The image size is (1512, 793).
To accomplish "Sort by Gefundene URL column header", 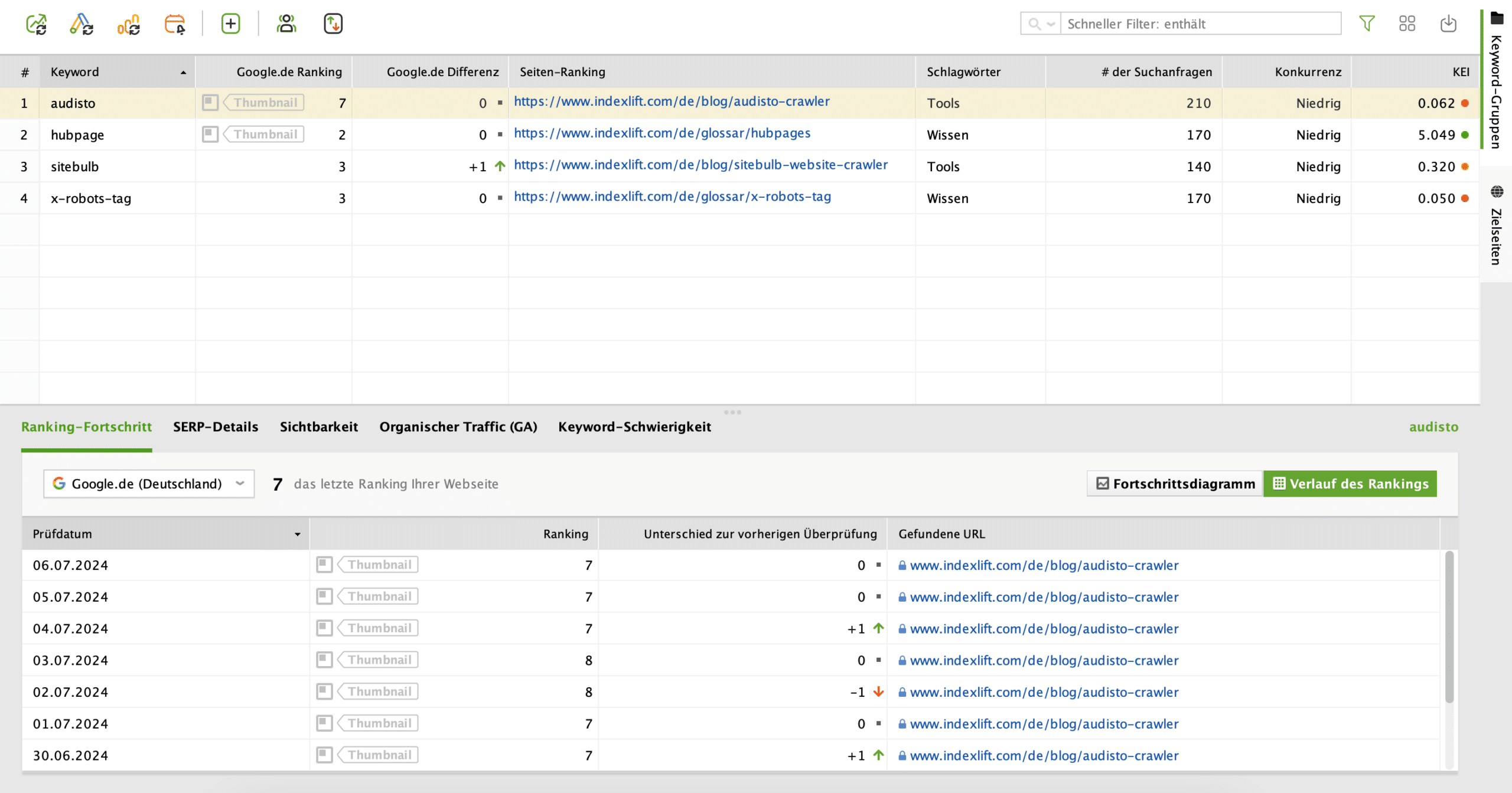I will pyautogui.click(x=1164, y=534).
